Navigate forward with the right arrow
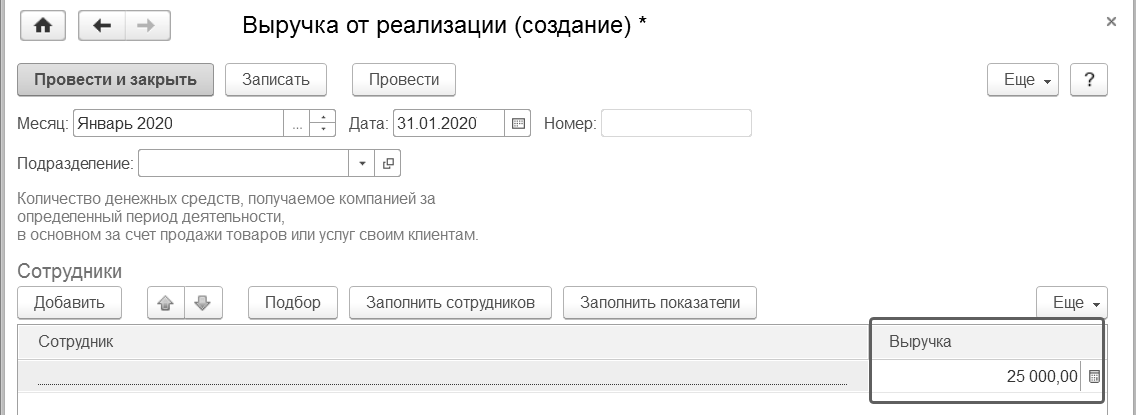 point(148,26)
